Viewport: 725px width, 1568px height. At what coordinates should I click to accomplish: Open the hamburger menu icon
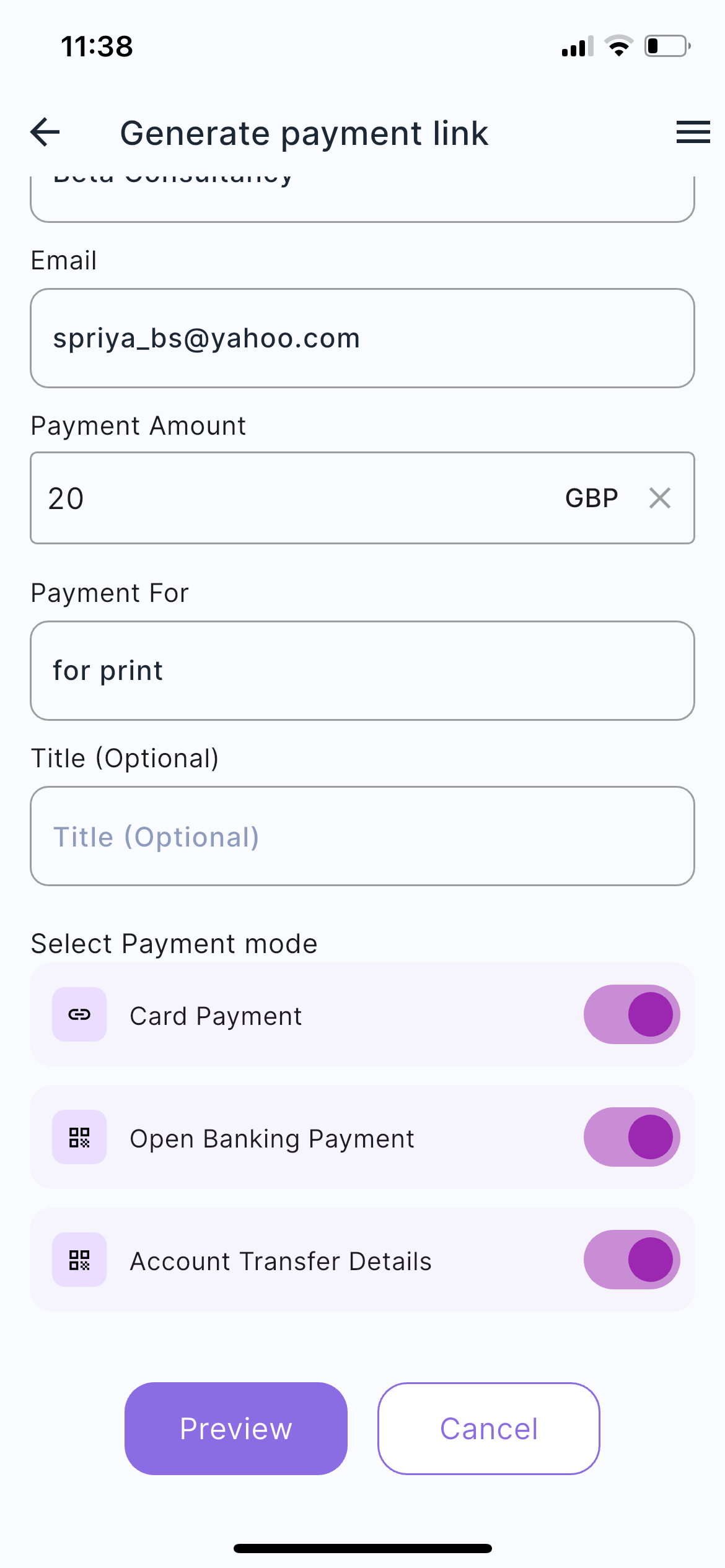693,132
